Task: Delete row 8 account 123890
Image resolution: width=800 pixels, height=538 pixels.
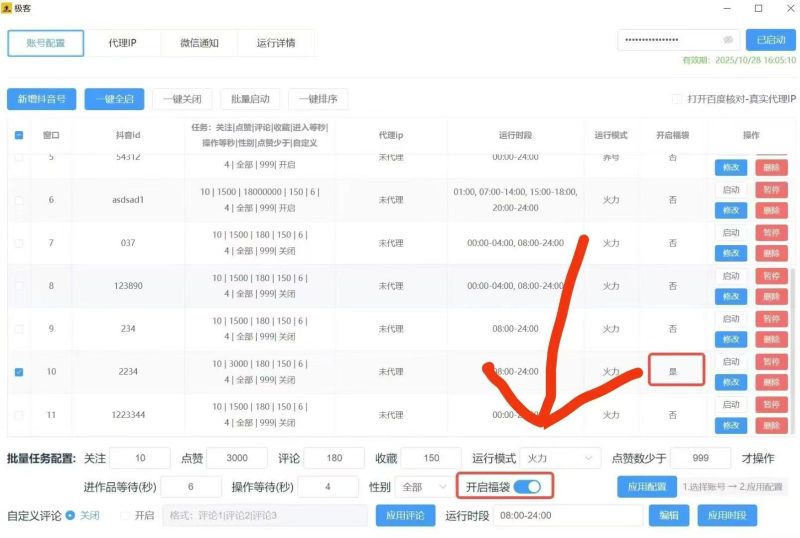Action: (x=770, y=296)
